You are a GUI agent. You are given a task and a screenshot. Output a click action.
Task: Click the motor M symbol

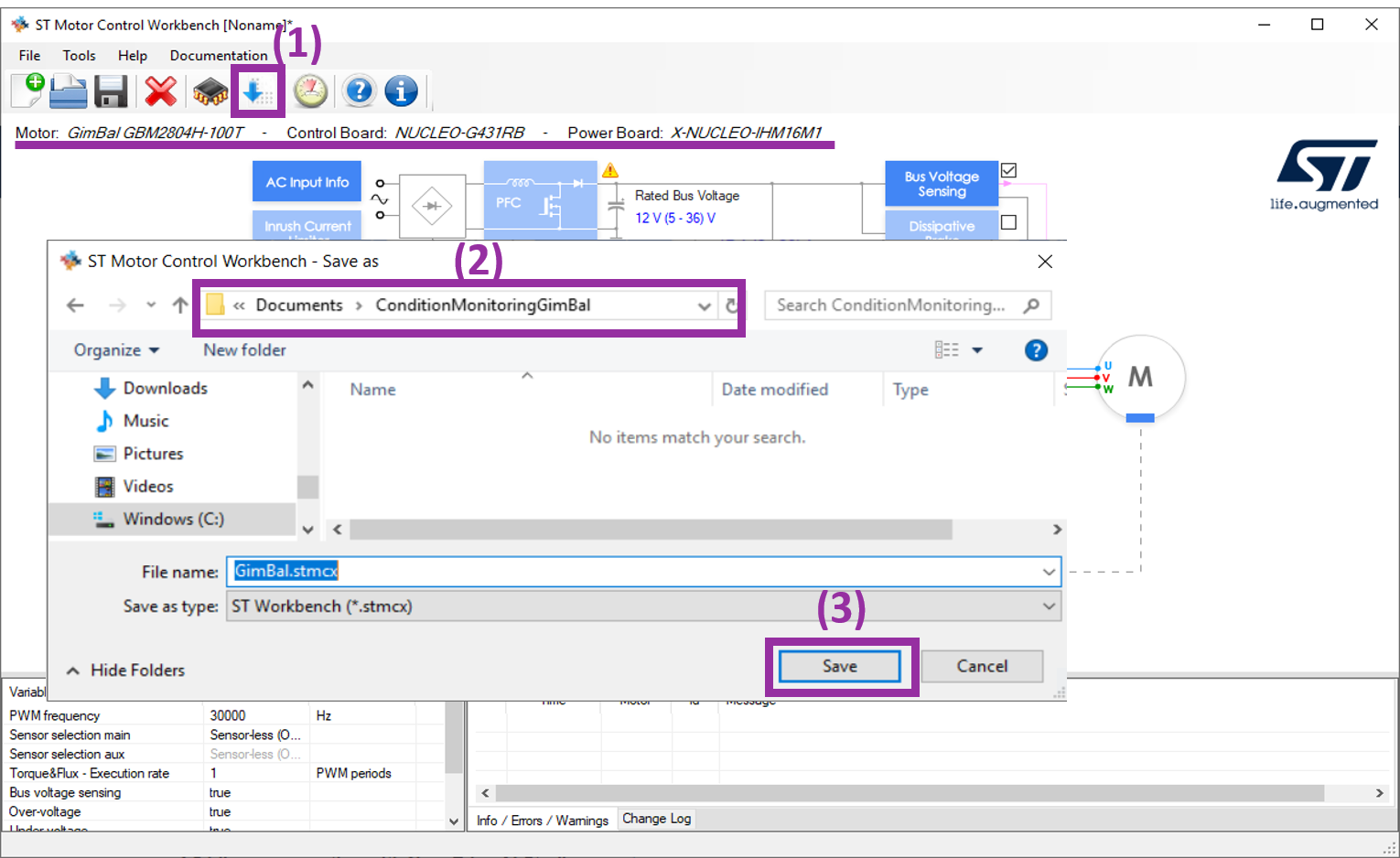[x=1140, y=377]
